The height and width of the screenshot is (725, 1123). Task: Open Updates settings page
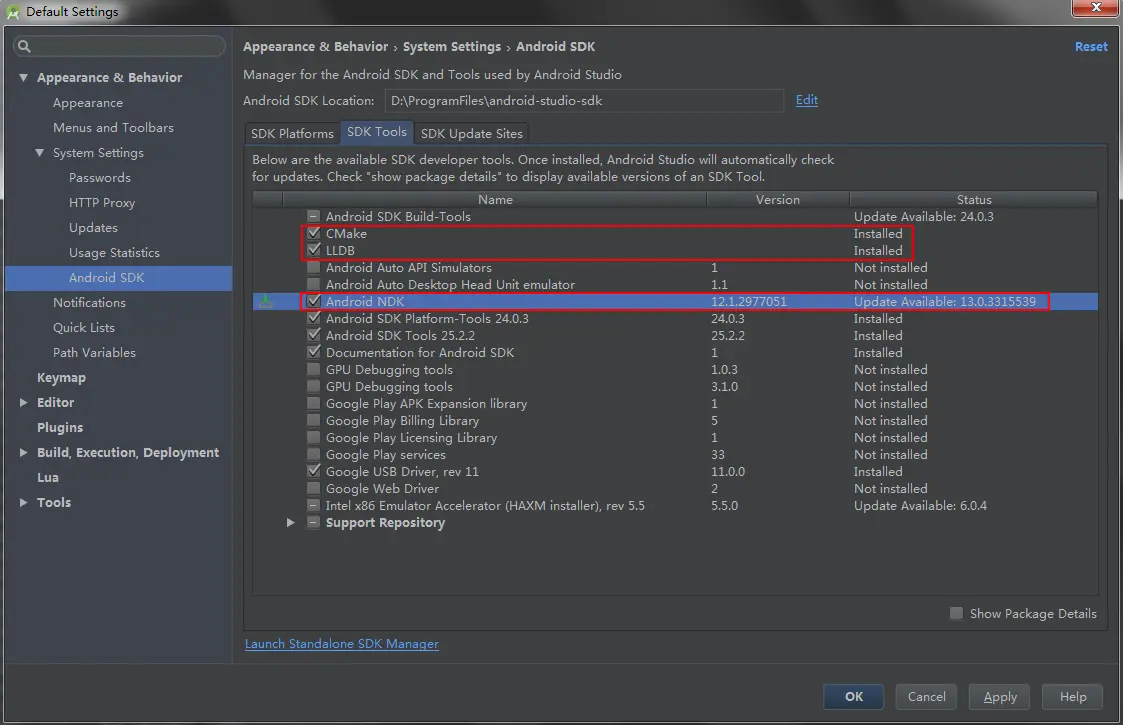(x=93, y=228)
